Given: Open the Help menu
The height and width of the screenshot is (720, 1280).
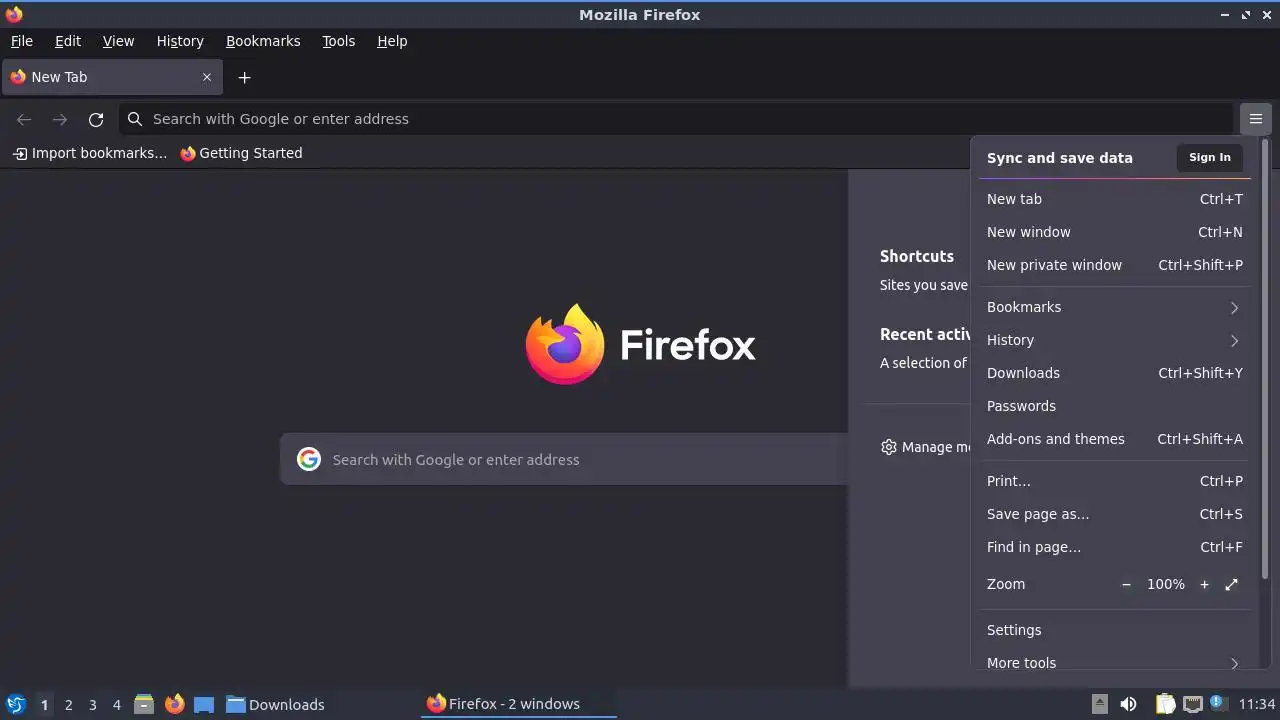Looking at the screenshot, I should click(x=392, y=41).
